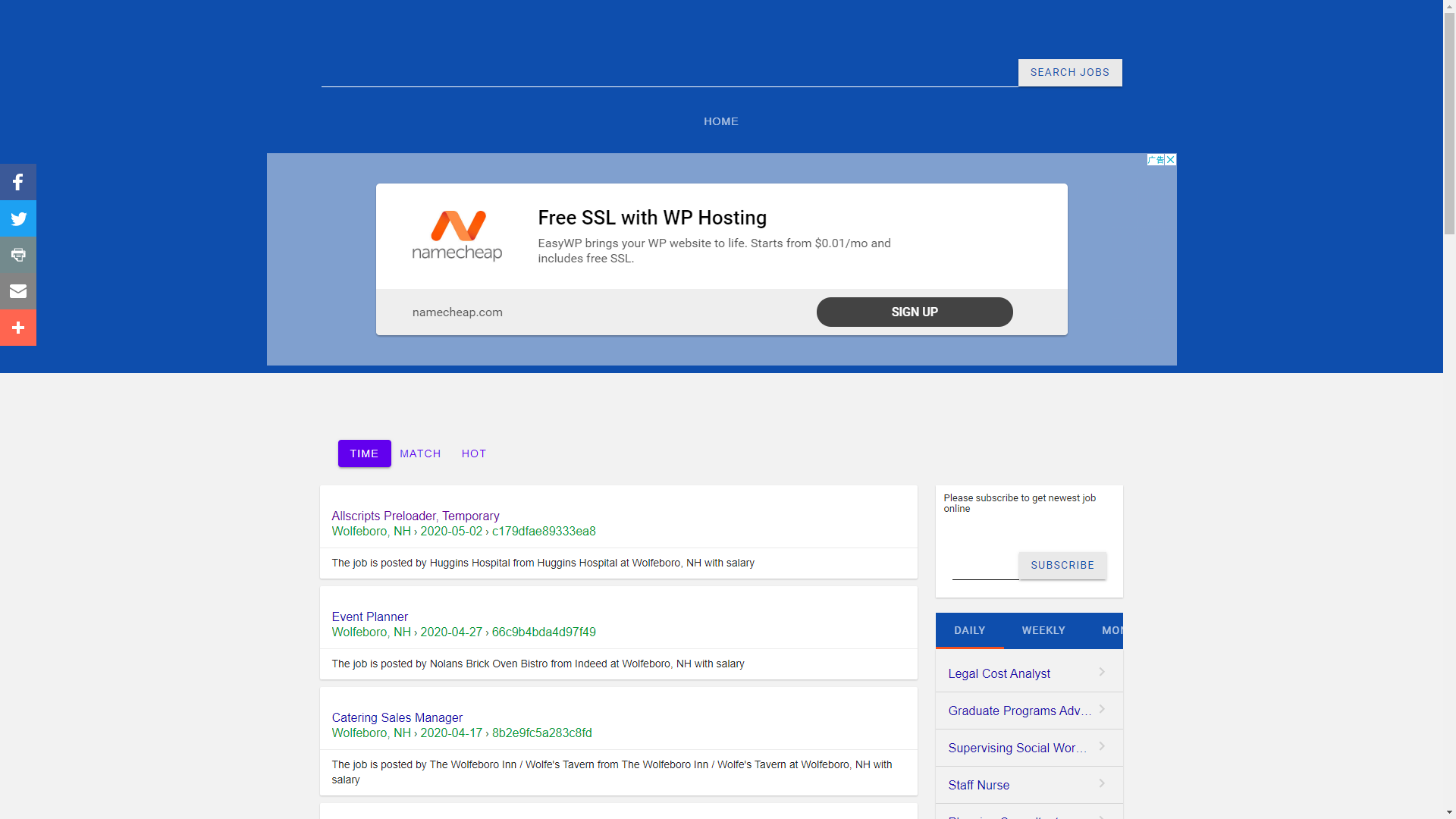Open the AdChoices info icon on the ad
The width and height of the screenshot is (1456, 819).
click(1156, 160)
